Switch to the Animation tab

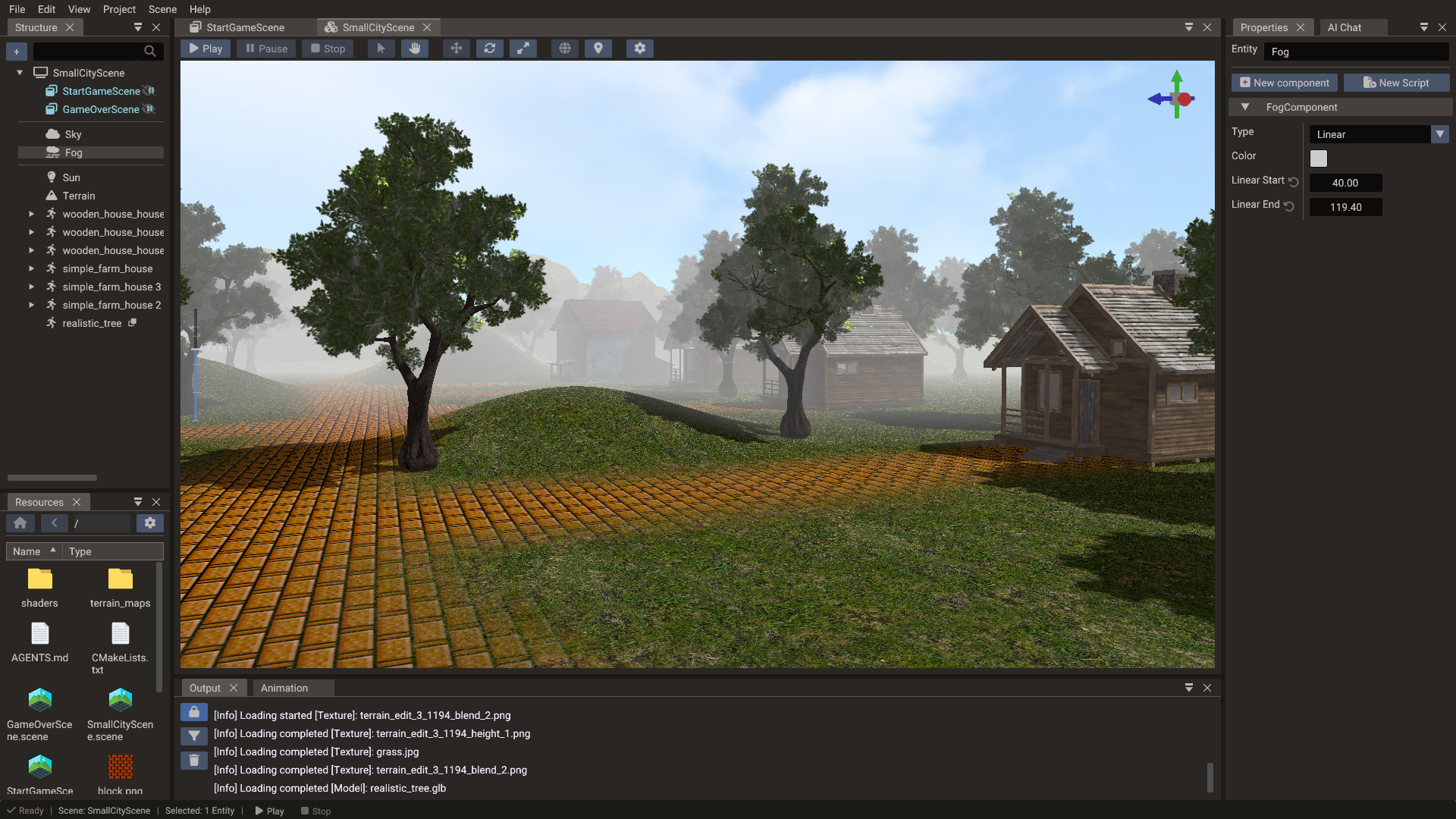284,688
